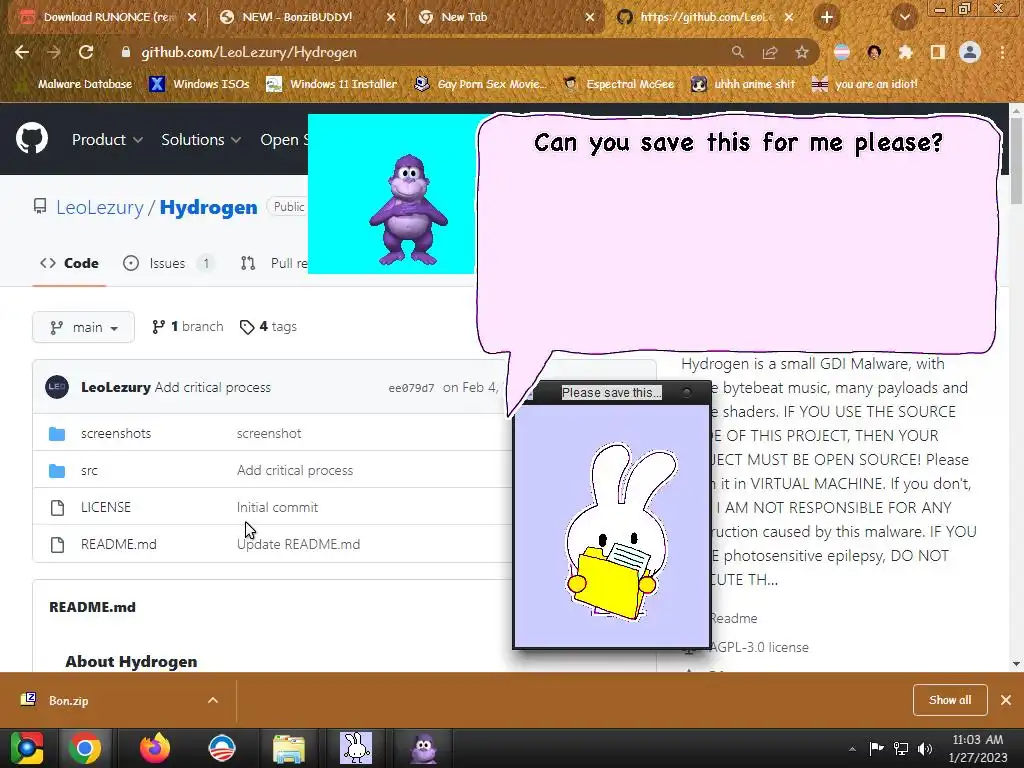This screenshot has height=768, width=1024.
Task: Open the Espectral McGee bookmark
Action: pos(618,84)
